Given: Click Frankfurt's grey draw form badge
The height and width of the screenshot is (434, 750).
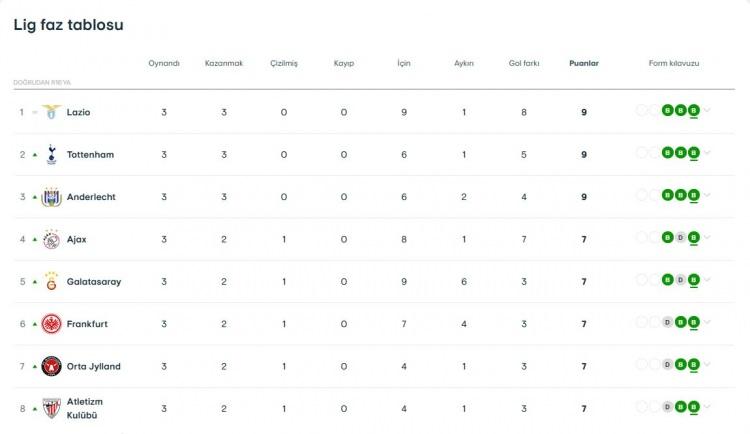Looking at the screenshot, I should tap(668, 322).
